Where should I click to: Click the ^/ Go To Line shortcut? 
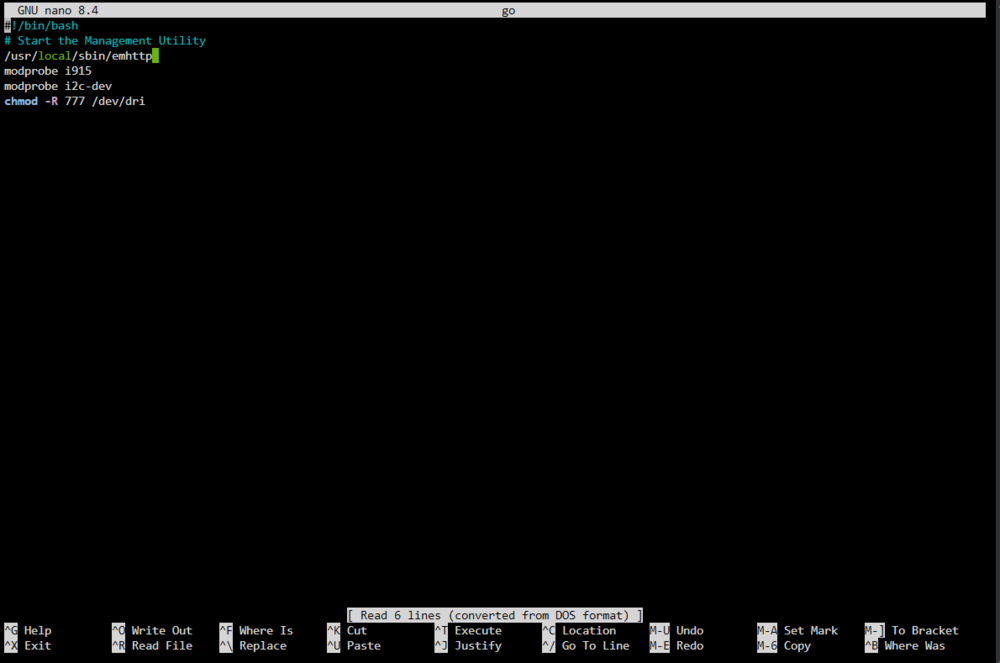point(586,646)
